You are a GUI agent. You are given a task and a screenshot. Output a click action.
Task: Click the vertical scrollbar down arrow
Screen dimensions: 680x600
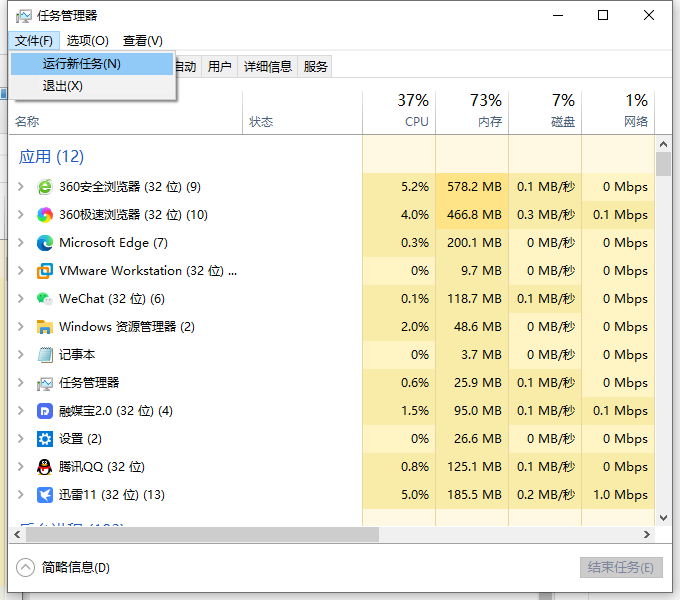pos(663,517)
